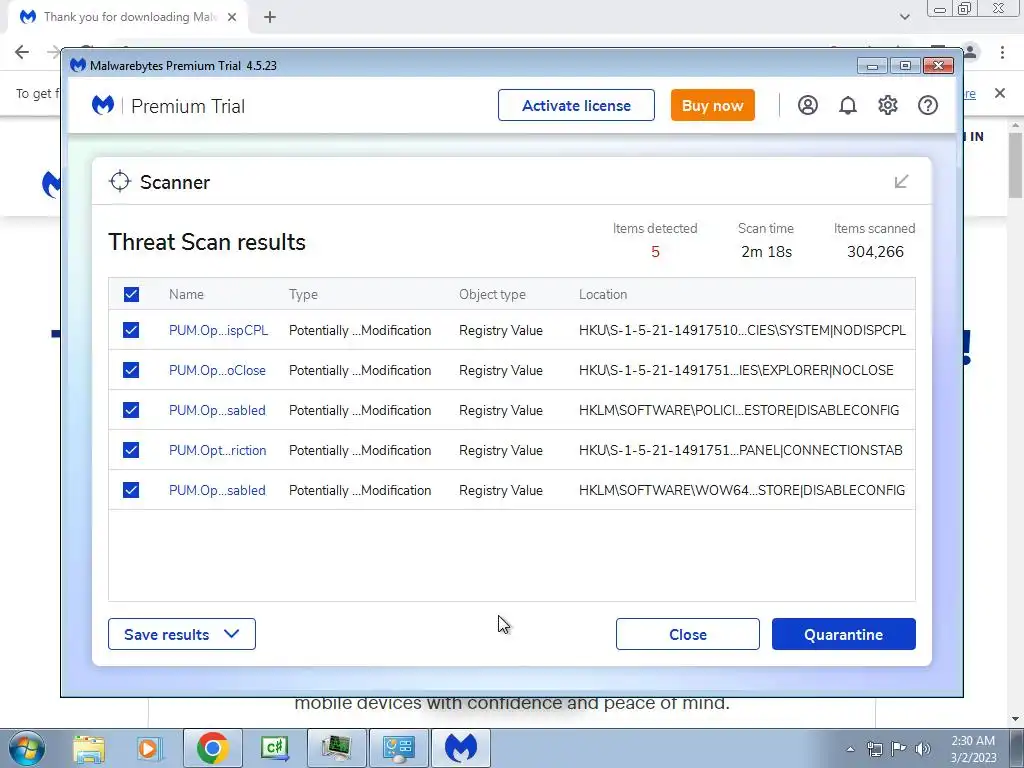This screenshot has width=1024, height=768.
Task: Select the Malwarebytes taskbar icon
Action: pyautogui.click(x=461, y=748)
